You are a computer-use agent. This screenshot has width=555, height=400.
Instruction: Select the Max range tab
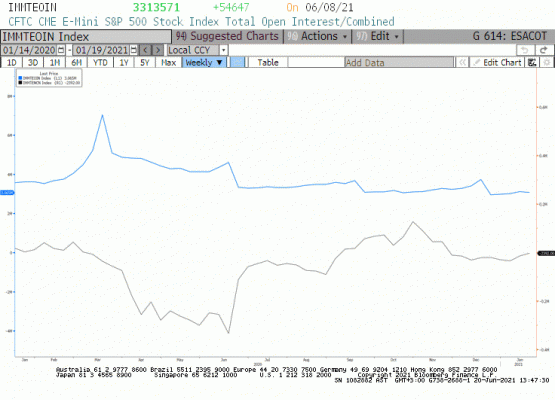(168, 63)
